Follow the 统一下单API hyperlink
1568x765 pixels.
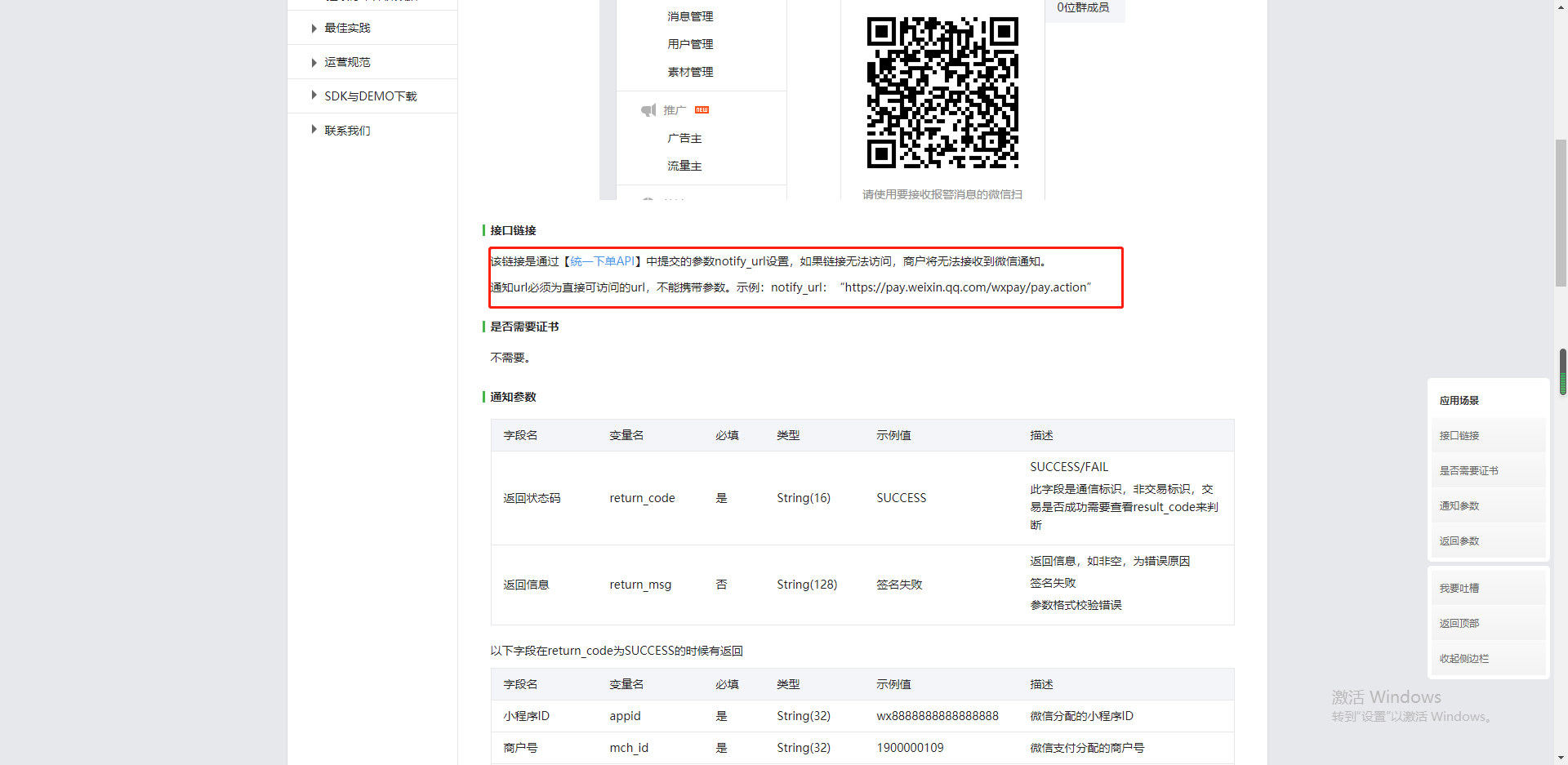click(602, 261)
